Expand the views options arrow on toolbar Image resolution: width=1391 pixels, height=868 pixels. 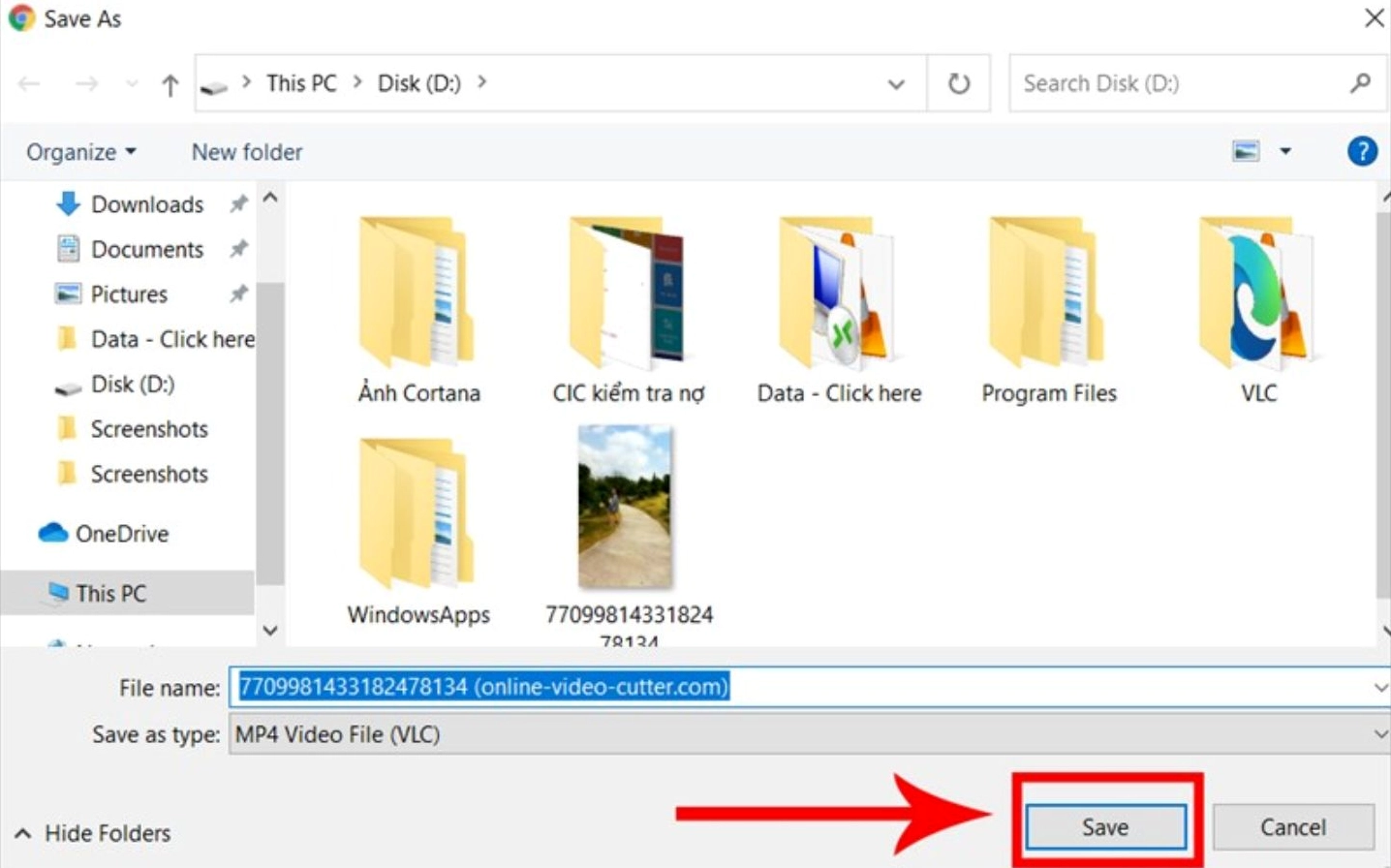click(1285, 151)
